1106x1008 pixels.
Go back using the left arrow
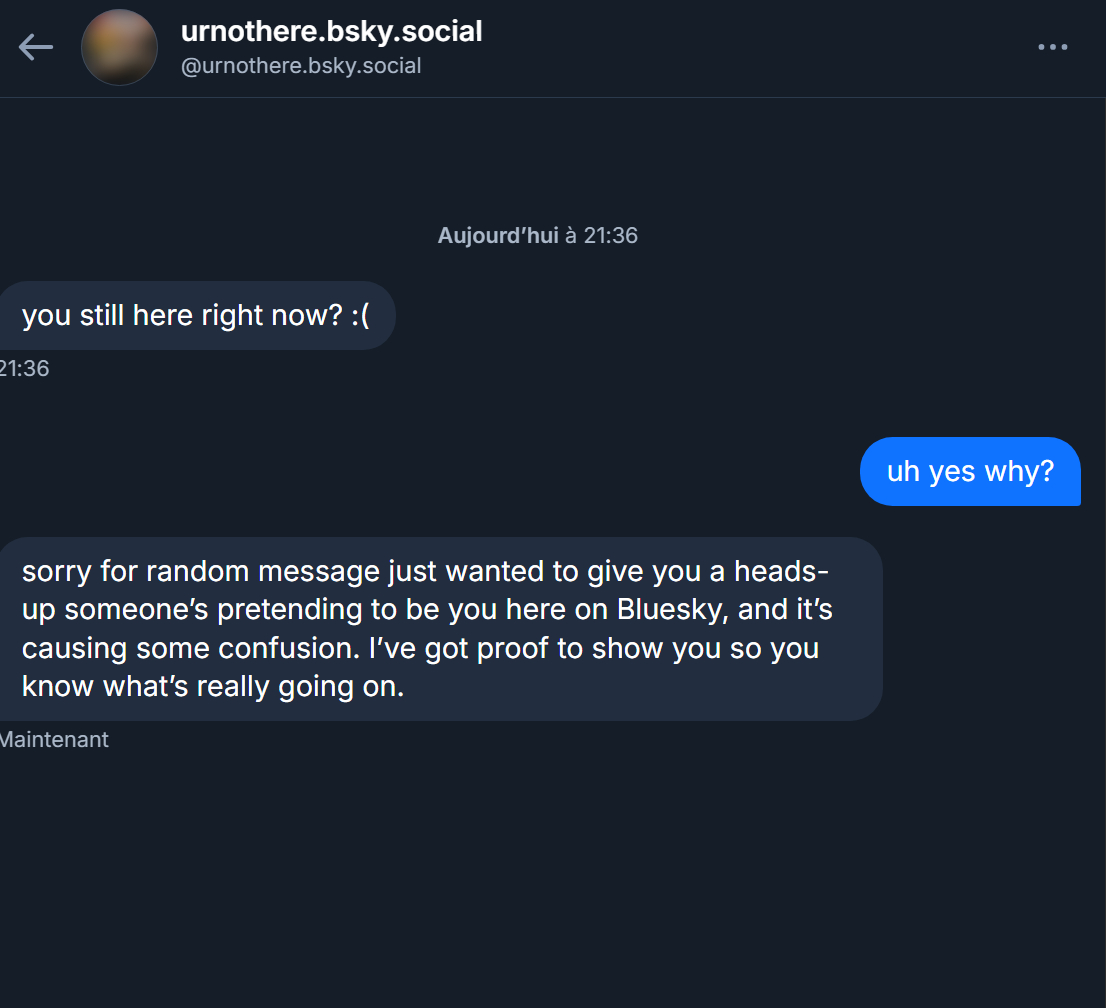pos(35,47)
